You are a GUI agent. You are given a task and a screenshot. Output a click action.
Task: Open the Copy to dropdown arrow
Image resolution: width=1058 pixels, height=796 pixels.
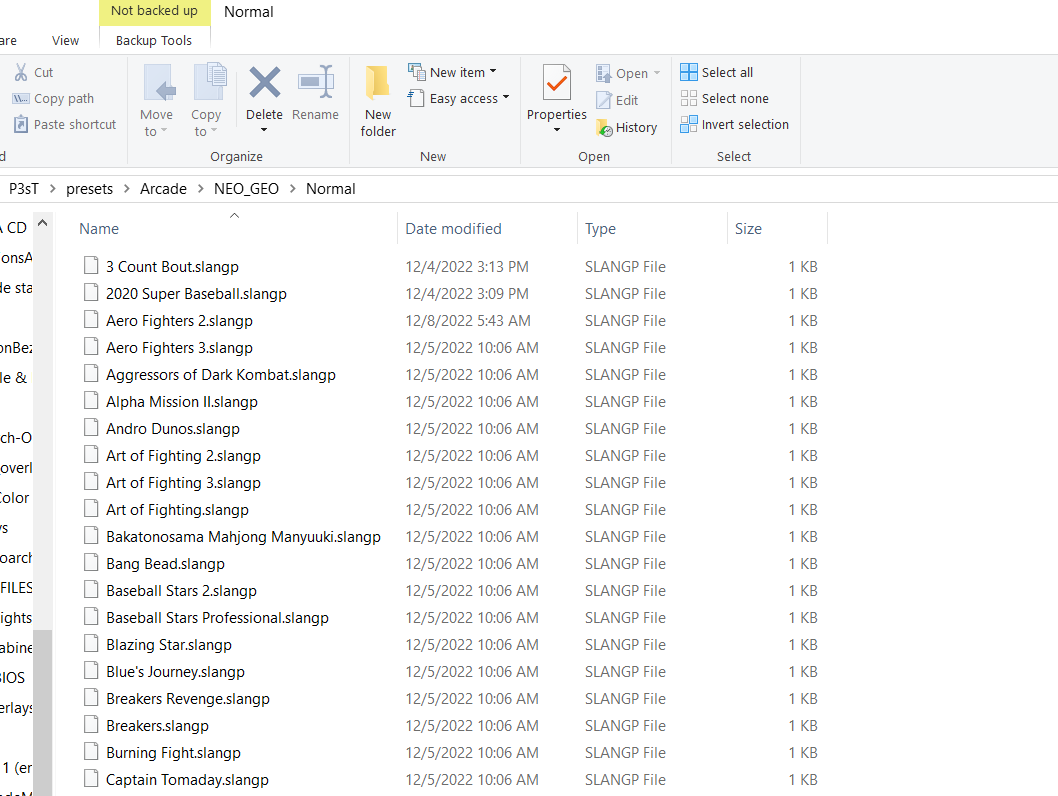coord(213,130)
